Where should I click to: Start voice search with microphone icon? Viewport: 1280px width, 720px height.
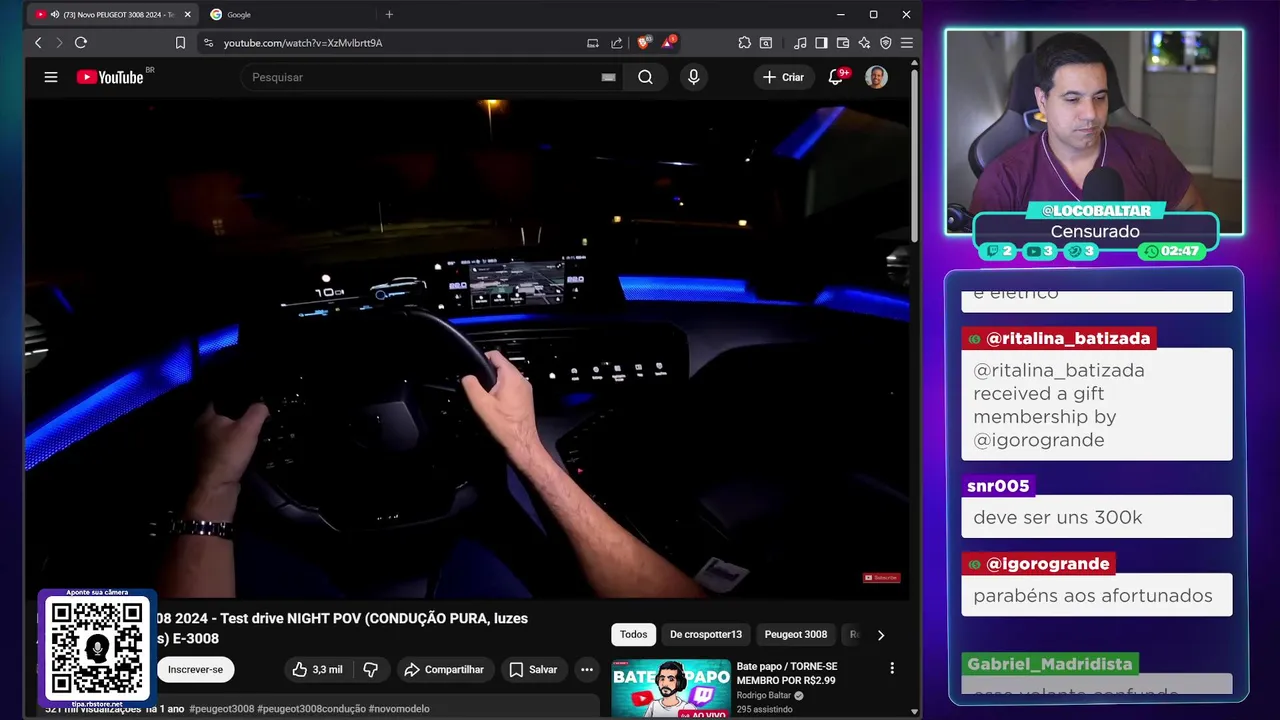point(693,77)
